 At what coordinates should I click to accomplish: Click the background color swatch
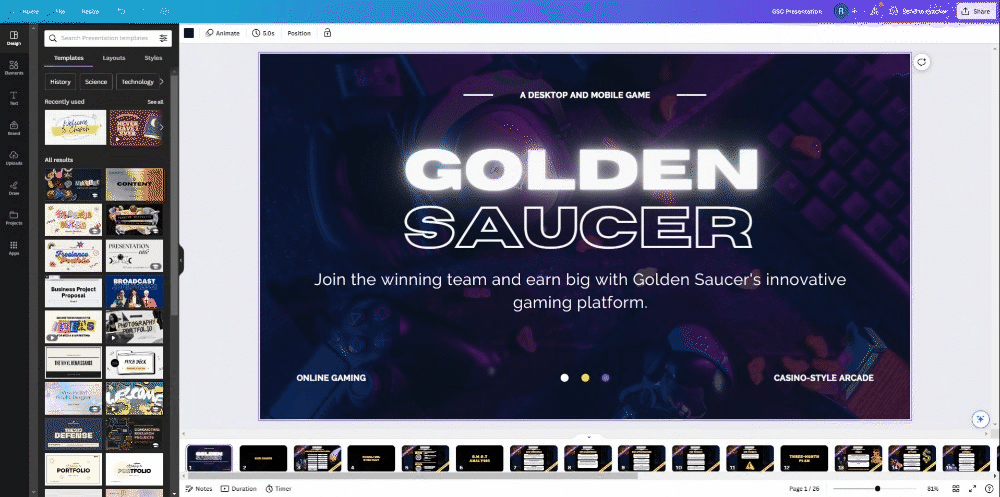coord(189,33)
